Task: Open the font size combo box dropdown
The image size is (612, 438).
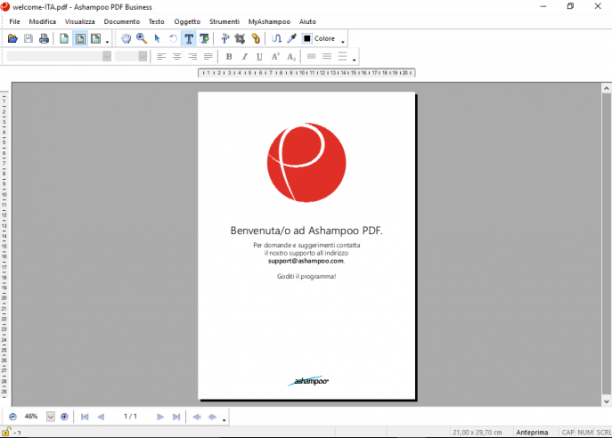Action: 143,57
